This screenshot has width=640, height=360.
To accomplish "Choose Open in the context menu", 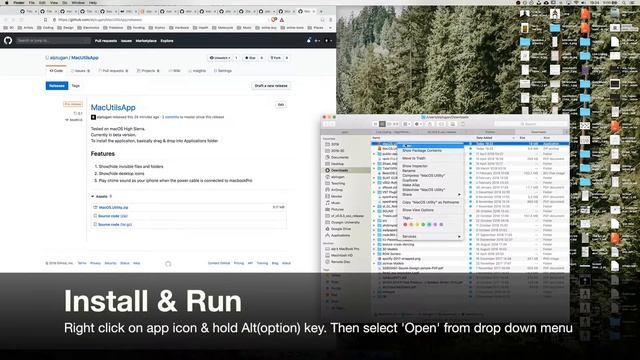I will 431,146.
